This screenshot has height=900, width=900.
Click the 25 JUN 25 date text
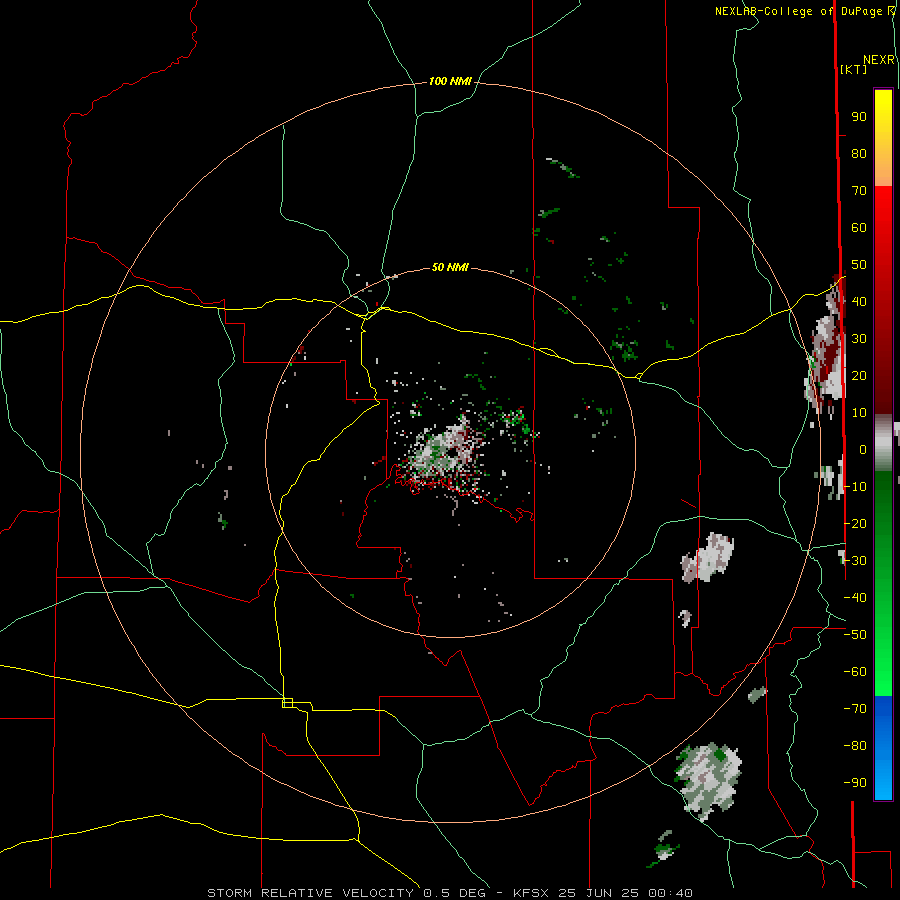[599, 893]
